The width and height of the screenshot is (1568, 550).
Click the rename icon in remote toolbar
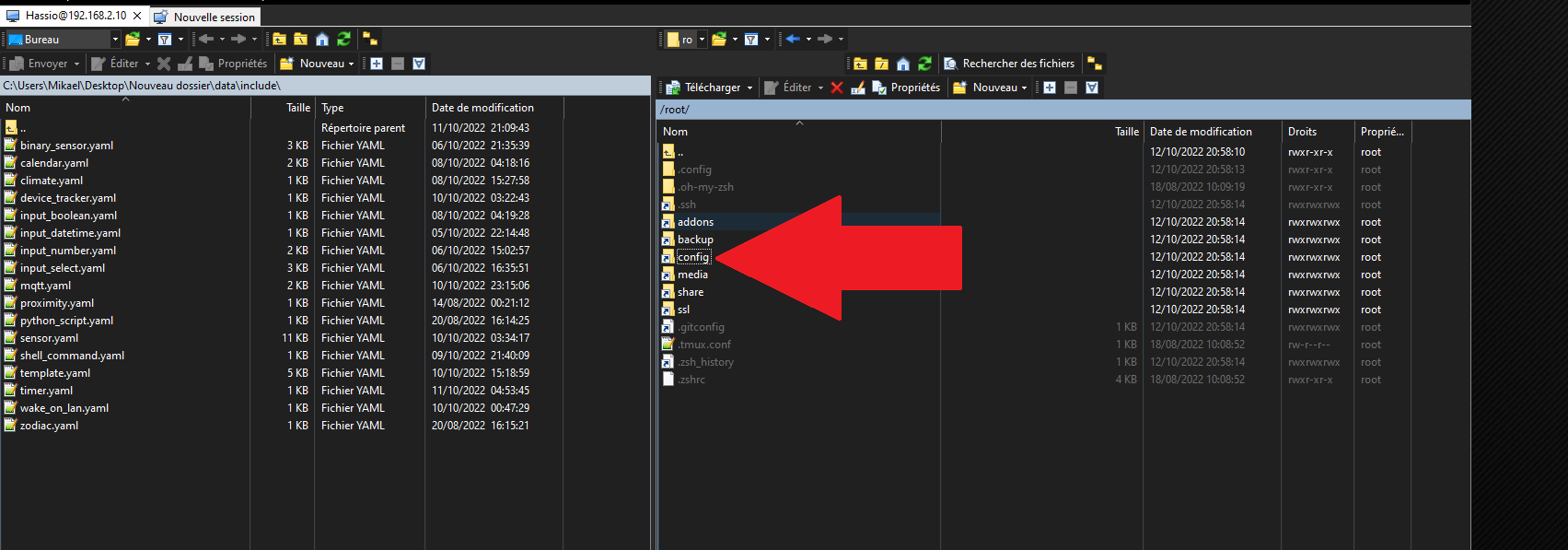[x=857, y=88]
